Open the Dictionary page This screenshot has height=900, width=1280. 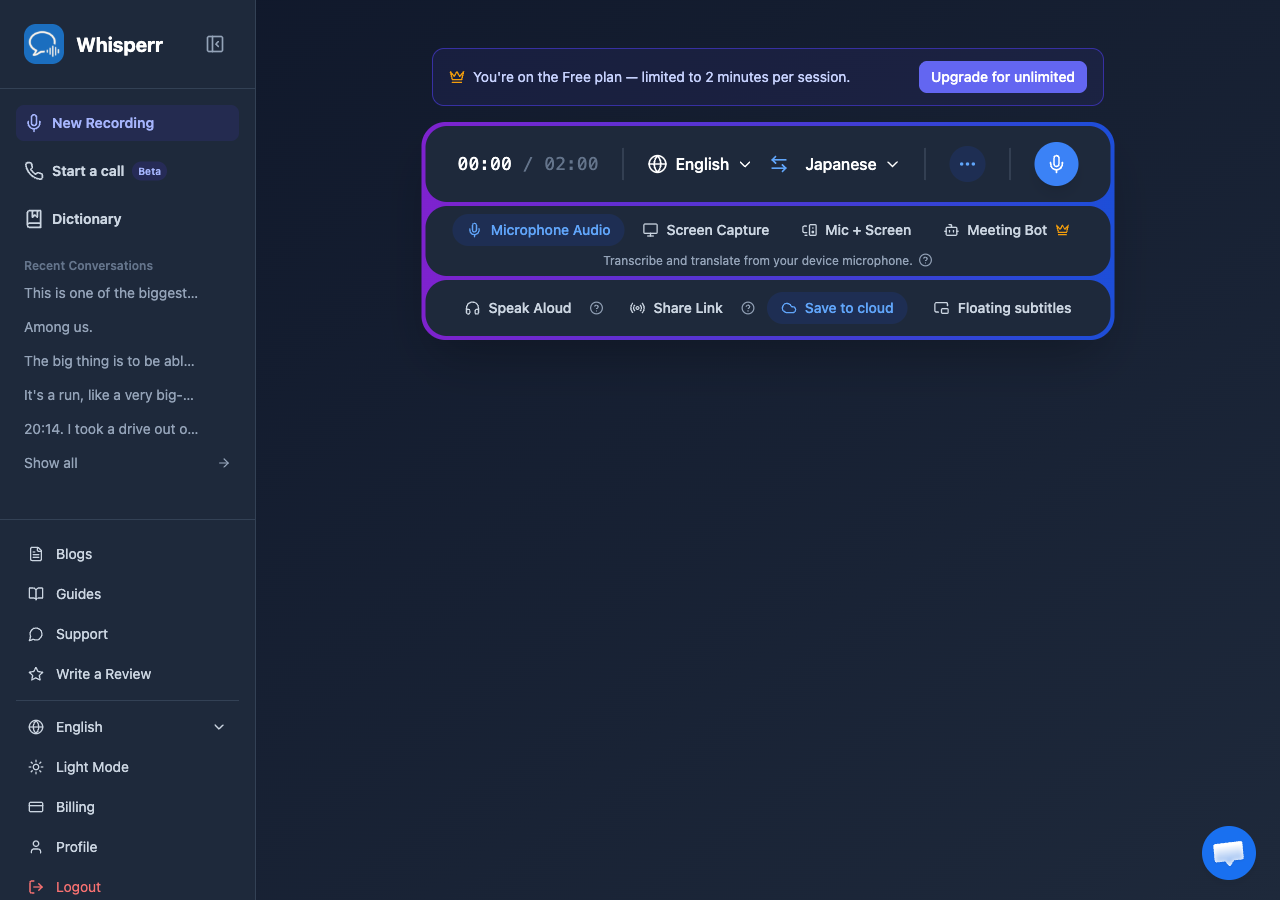127,219
